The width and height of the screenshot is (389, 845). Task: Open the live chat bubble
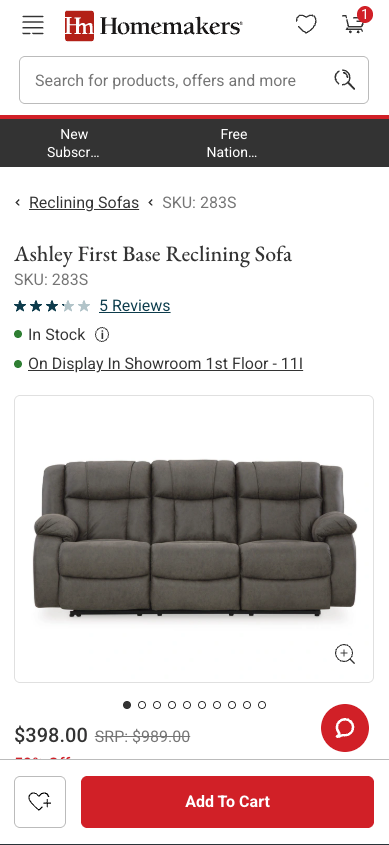coord(345,728)
